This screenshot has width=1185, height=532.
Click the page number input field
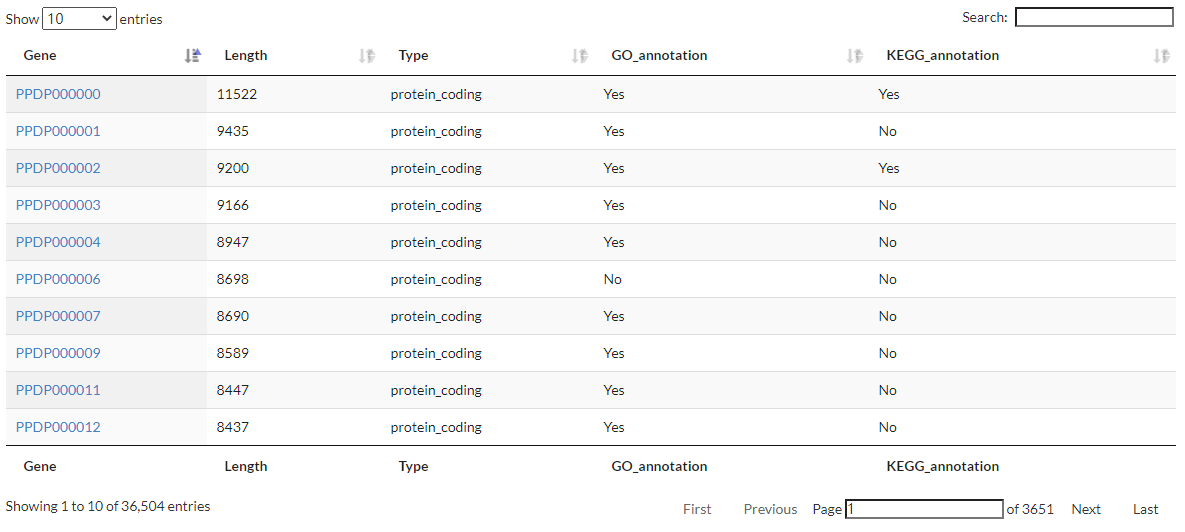pyautogui.click(x=924, y=509)
